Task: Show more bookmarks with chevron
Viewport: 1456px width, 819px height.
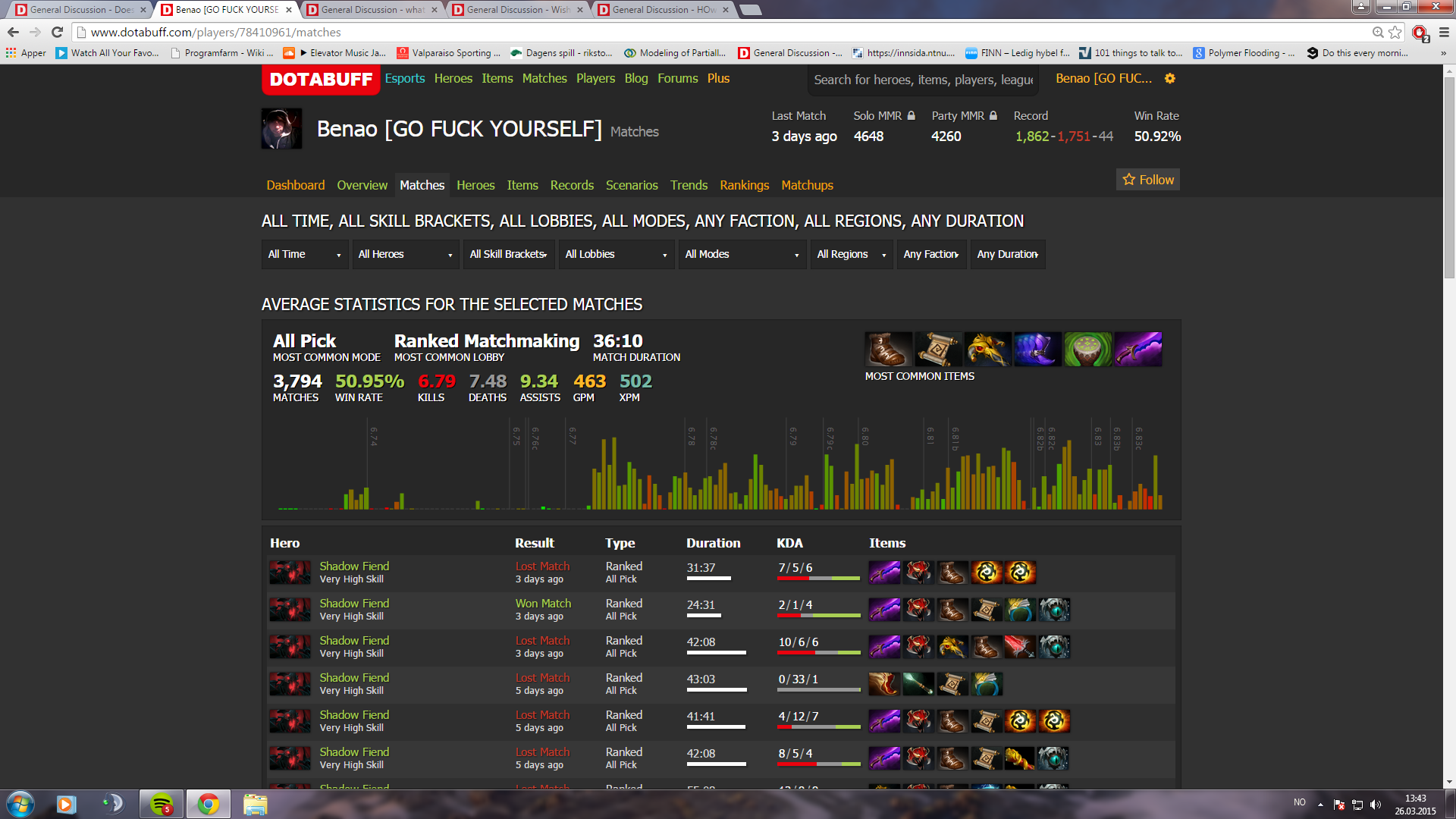Action: click(1443, 53)
